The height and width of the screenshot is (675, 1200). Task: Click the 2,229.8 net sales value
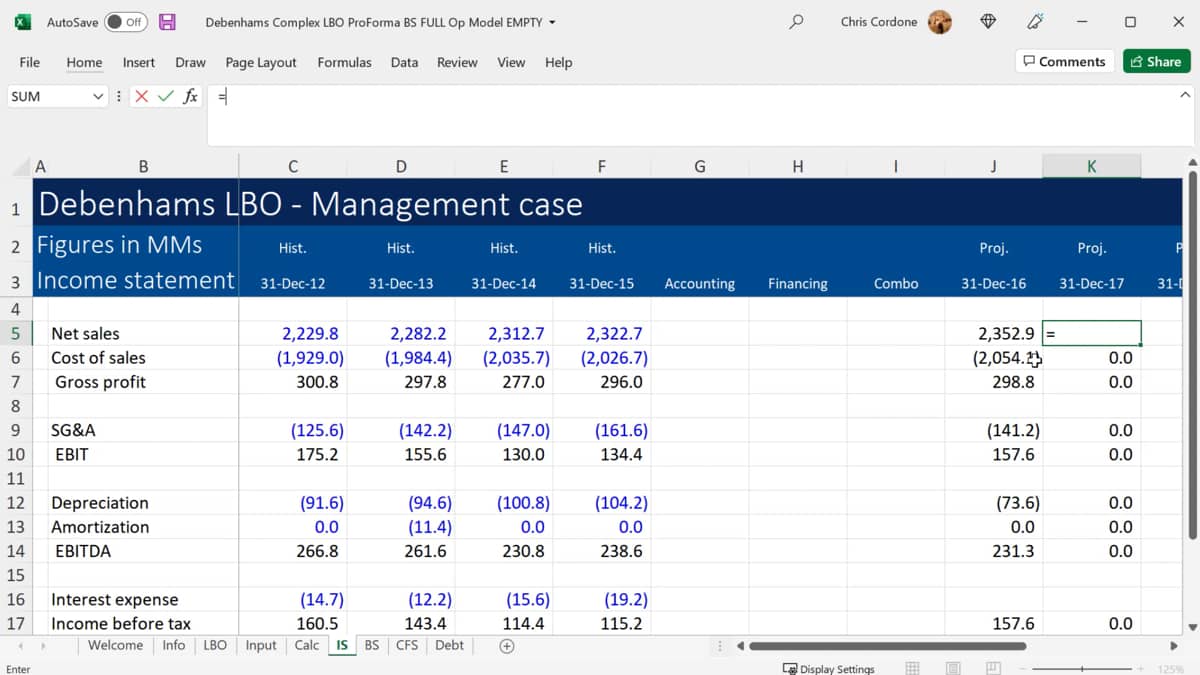310,333
